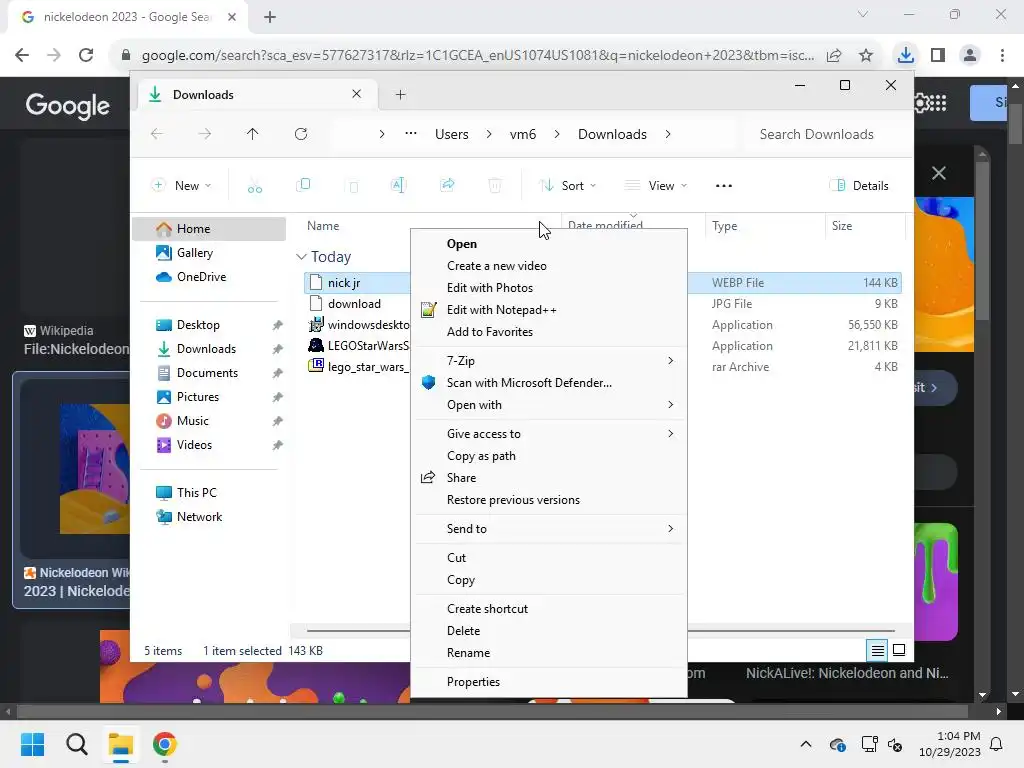This screenshot has width=1024, height=768.
Task: Click the Copy icon in Explorer toolbar
Action: (x=303, y=185)
